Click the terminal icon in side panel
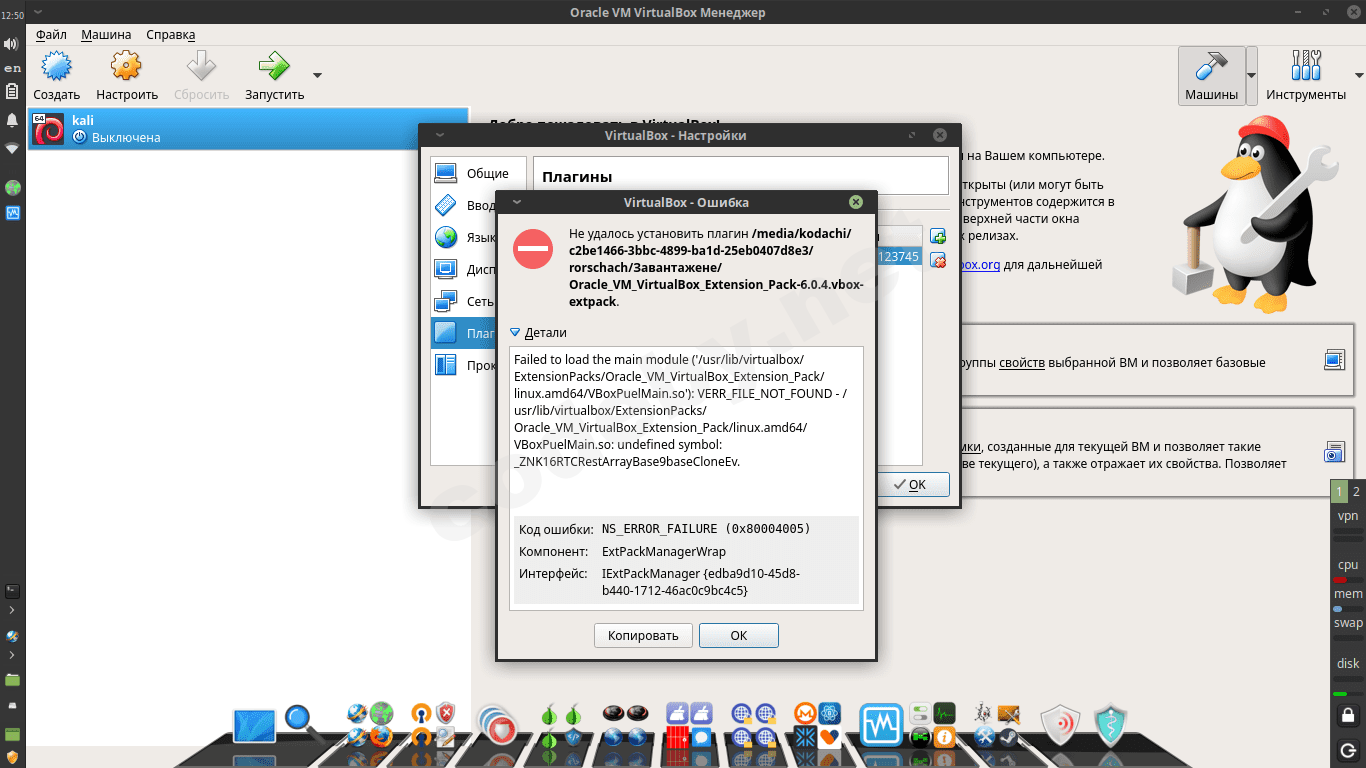Image resolution: width=1366 pixels, height=768 pixels. pos(12,591)
